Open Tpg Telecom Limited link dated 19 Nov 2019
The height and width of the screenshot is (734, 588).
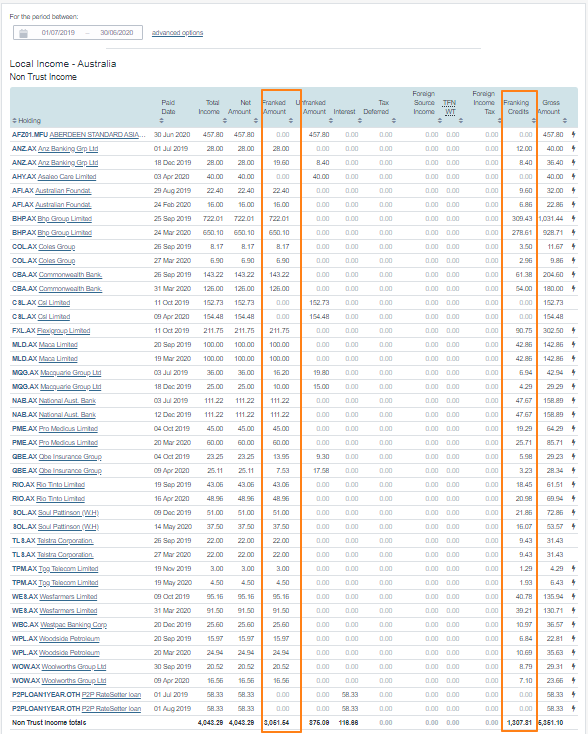(x=68, y=569)
